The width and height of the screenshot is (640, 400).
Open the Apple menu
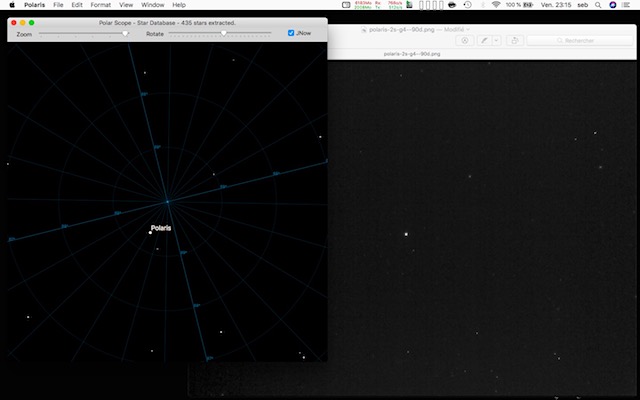12,5
